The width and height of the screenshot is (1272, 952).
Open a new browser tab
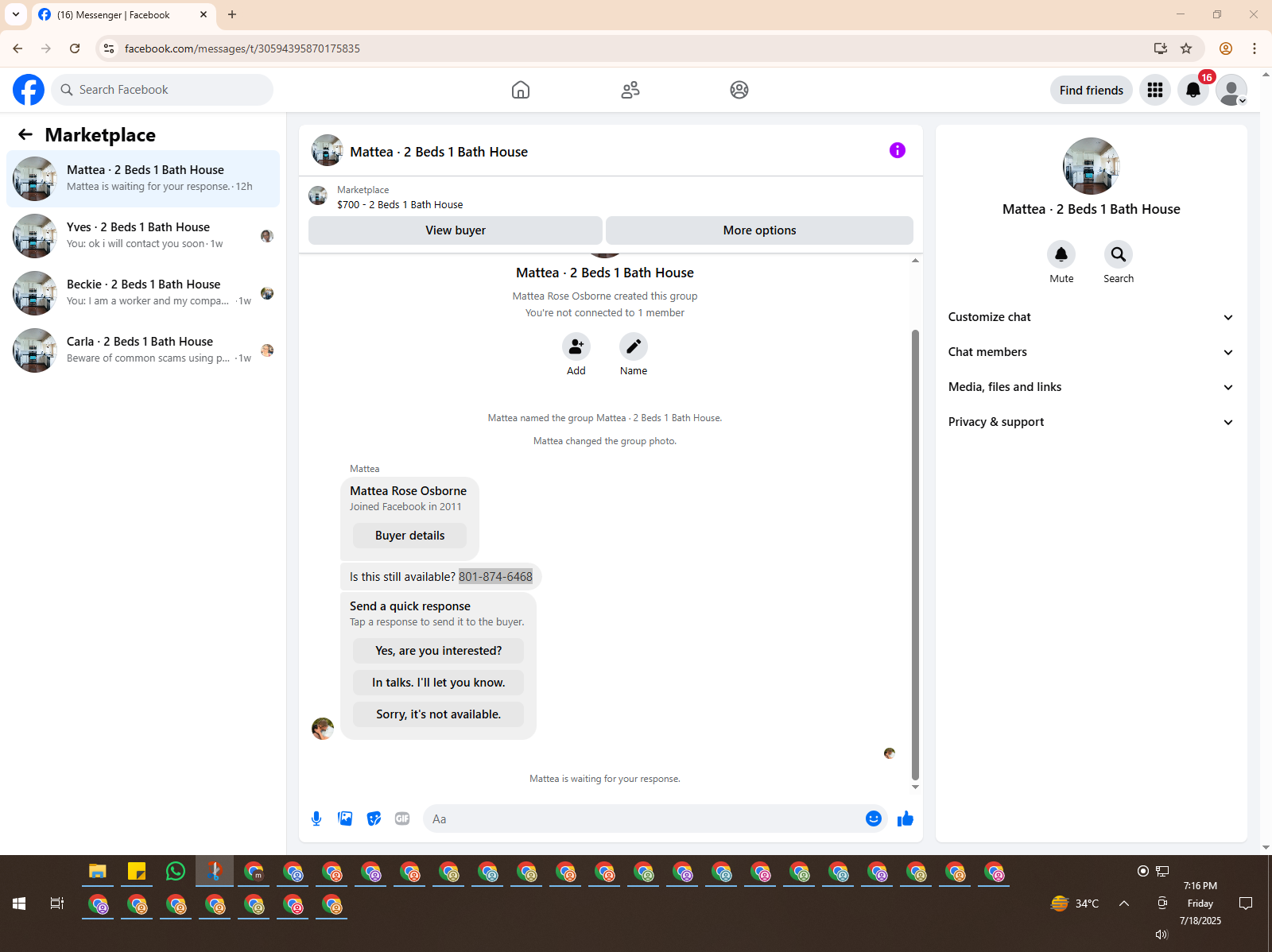coord(232,14)
